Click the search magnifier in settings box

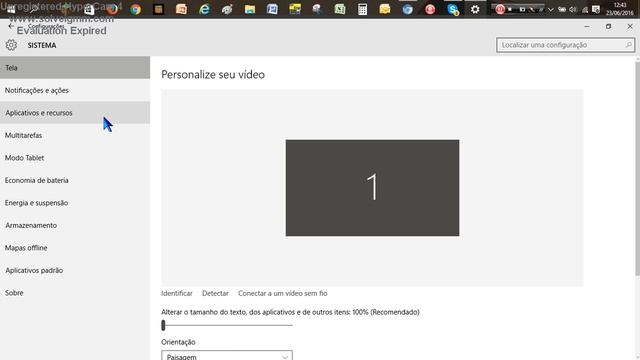(629, 45)
